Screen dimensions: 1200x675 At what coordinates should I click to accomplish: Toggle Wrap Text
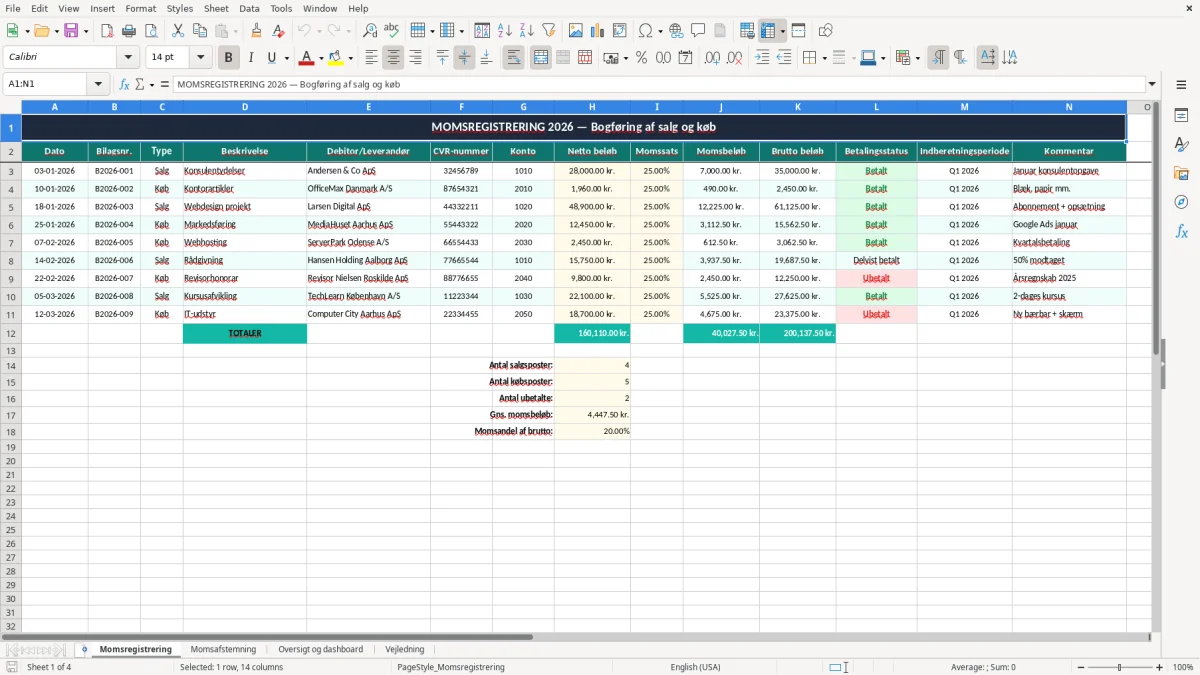click(514, 58)
